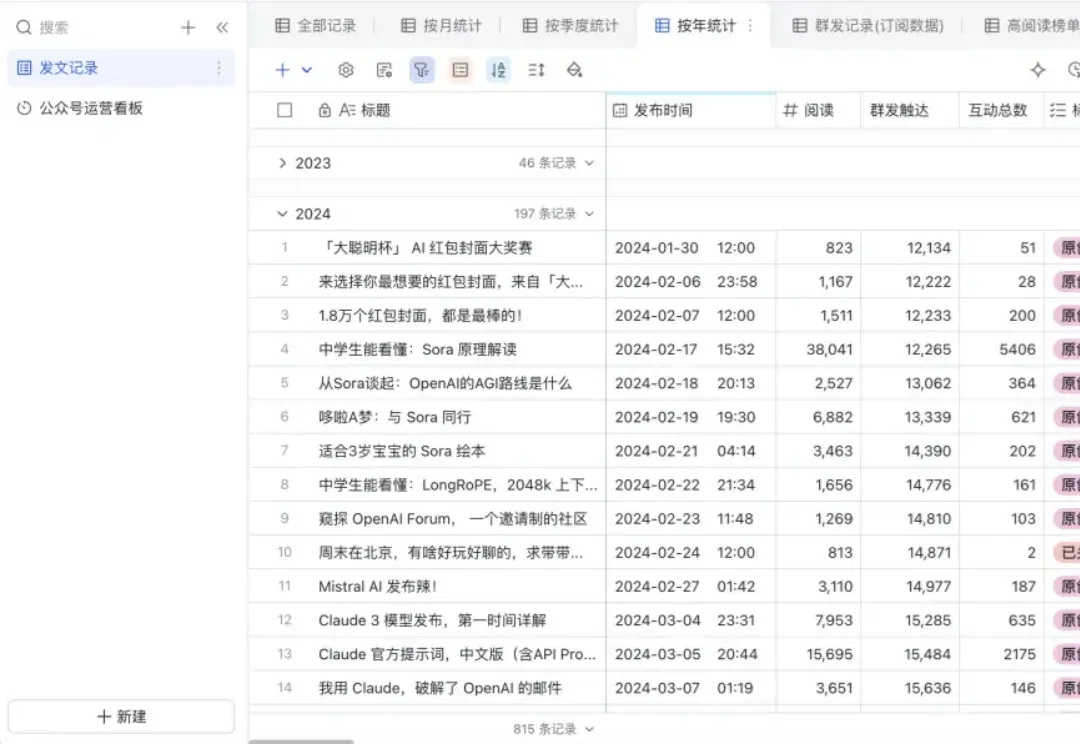The width and height of the screenshot is (1080, 744).
Task: Open row 从Sora谈起: OpenAI的AGI路线是什么
Action: (x=445, y=383)
